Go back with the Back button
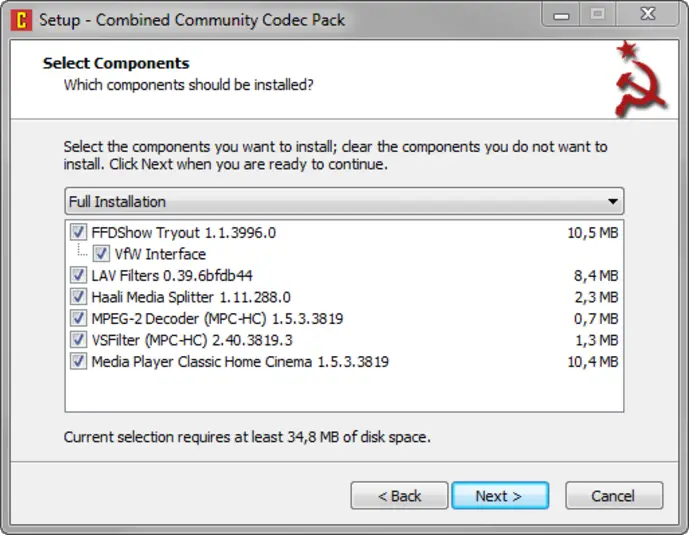The height and width of the screenshot is (535, 689). 399,496
